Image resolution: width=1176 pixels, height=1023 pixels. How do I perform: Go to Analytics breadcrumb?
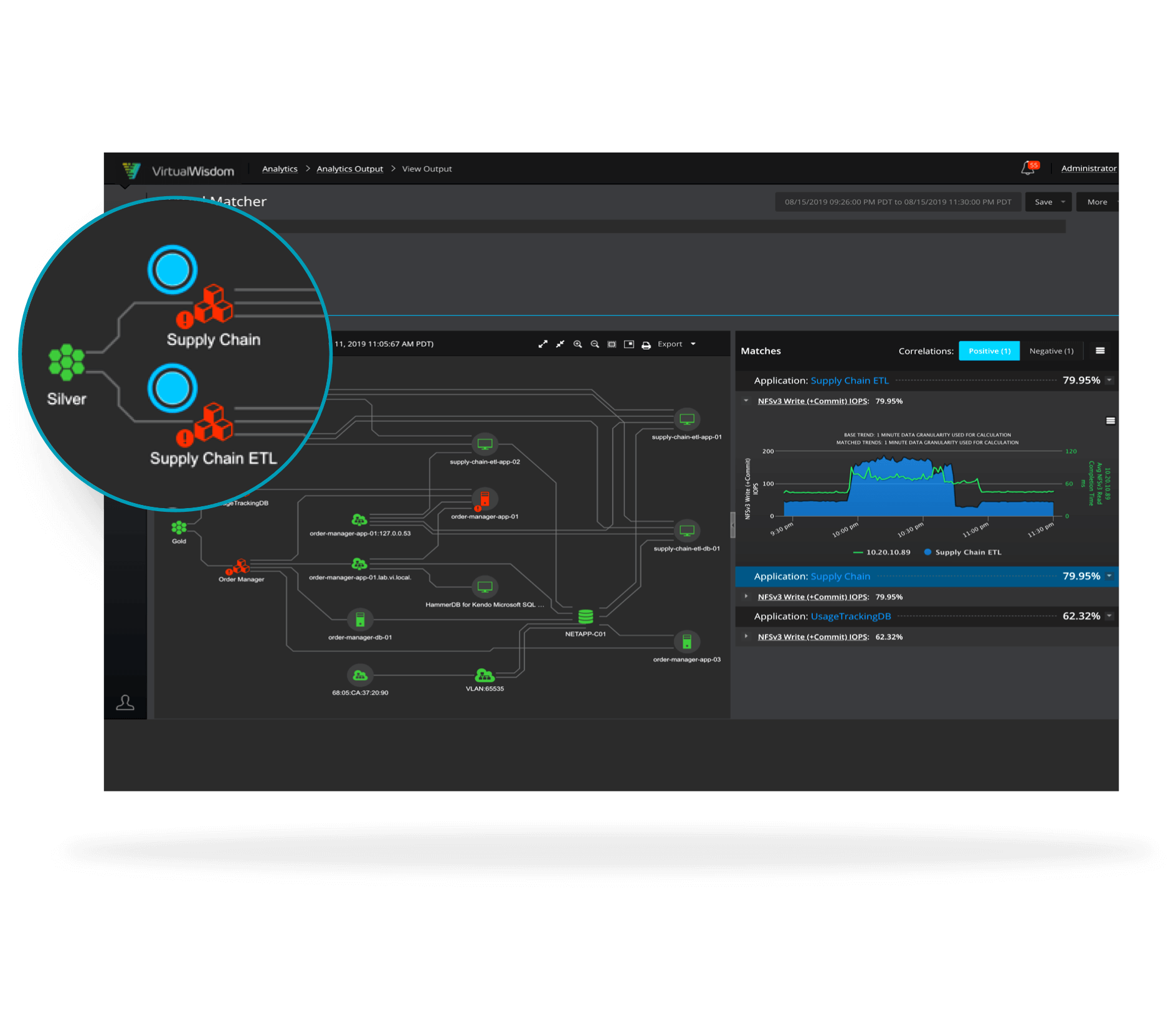pos(280,169)
